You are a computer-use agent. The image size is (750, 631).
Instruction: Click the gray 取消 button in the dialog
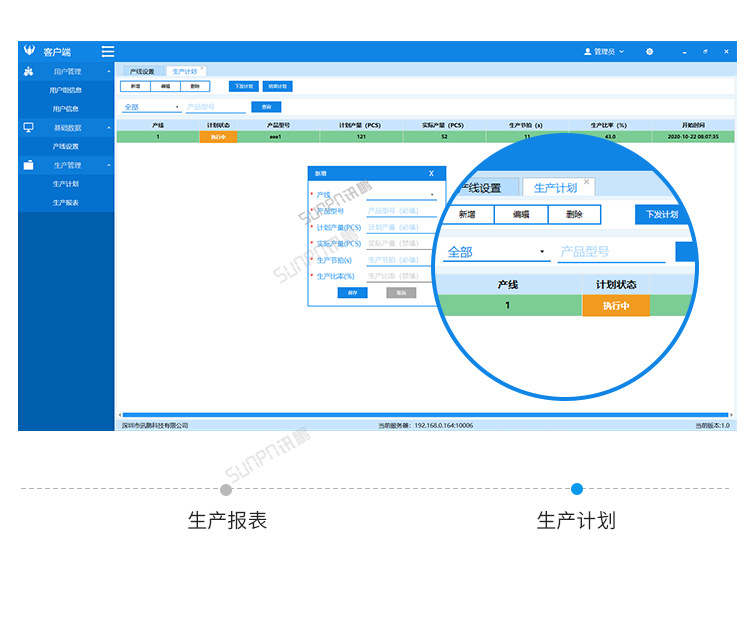point(401,293)
